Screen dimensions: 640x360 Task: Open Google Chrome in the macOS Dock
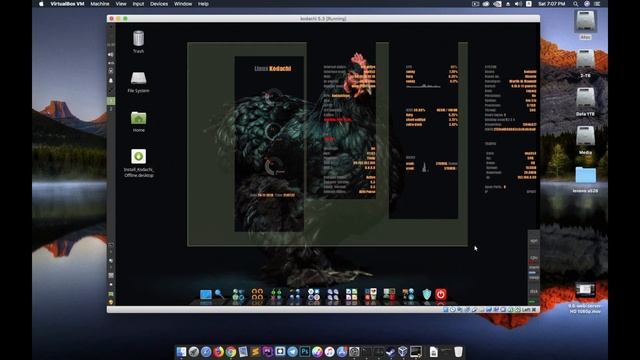(x=231, y=351)
